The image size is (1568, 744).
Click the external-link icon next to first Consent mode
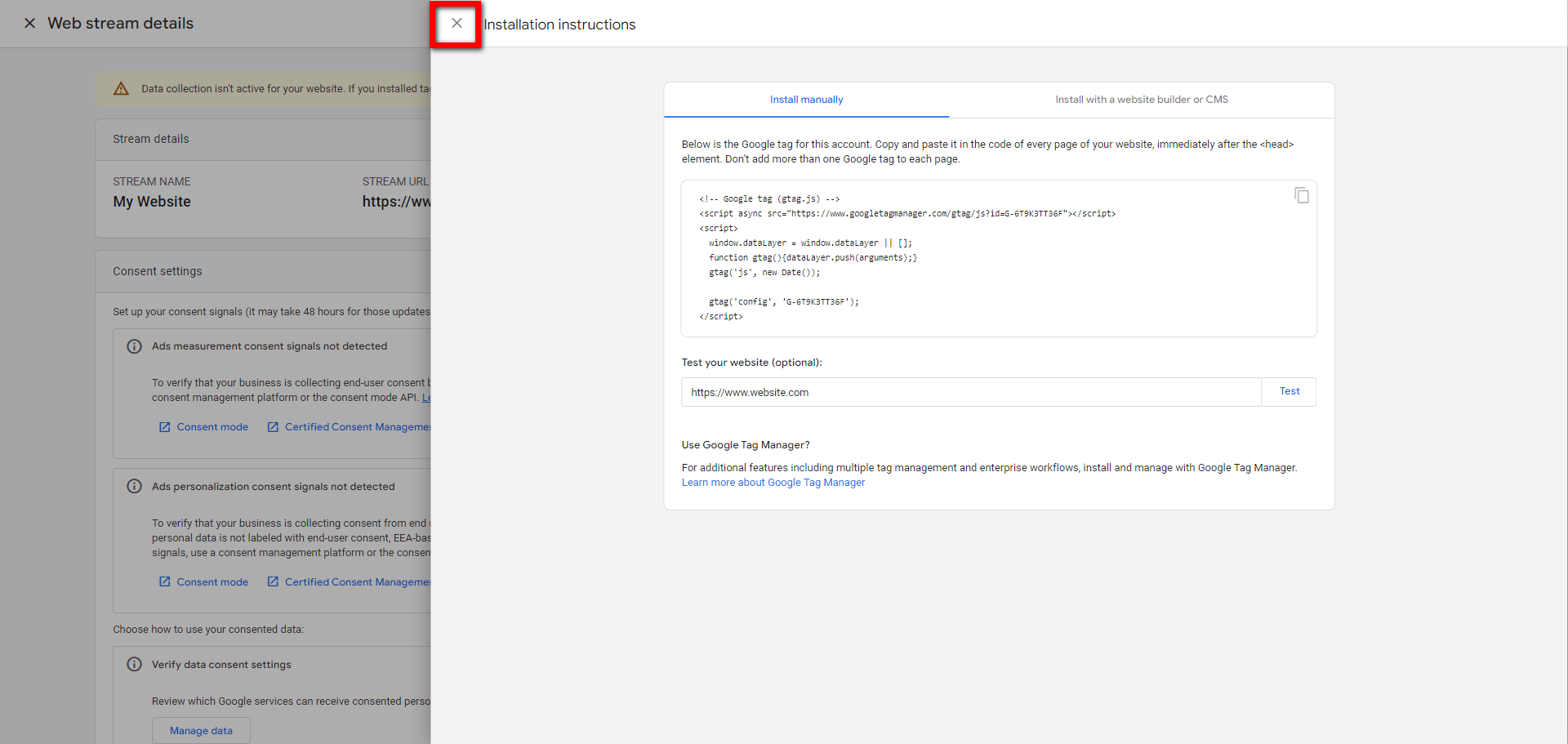pyautogui.click(x=164, y=426)
